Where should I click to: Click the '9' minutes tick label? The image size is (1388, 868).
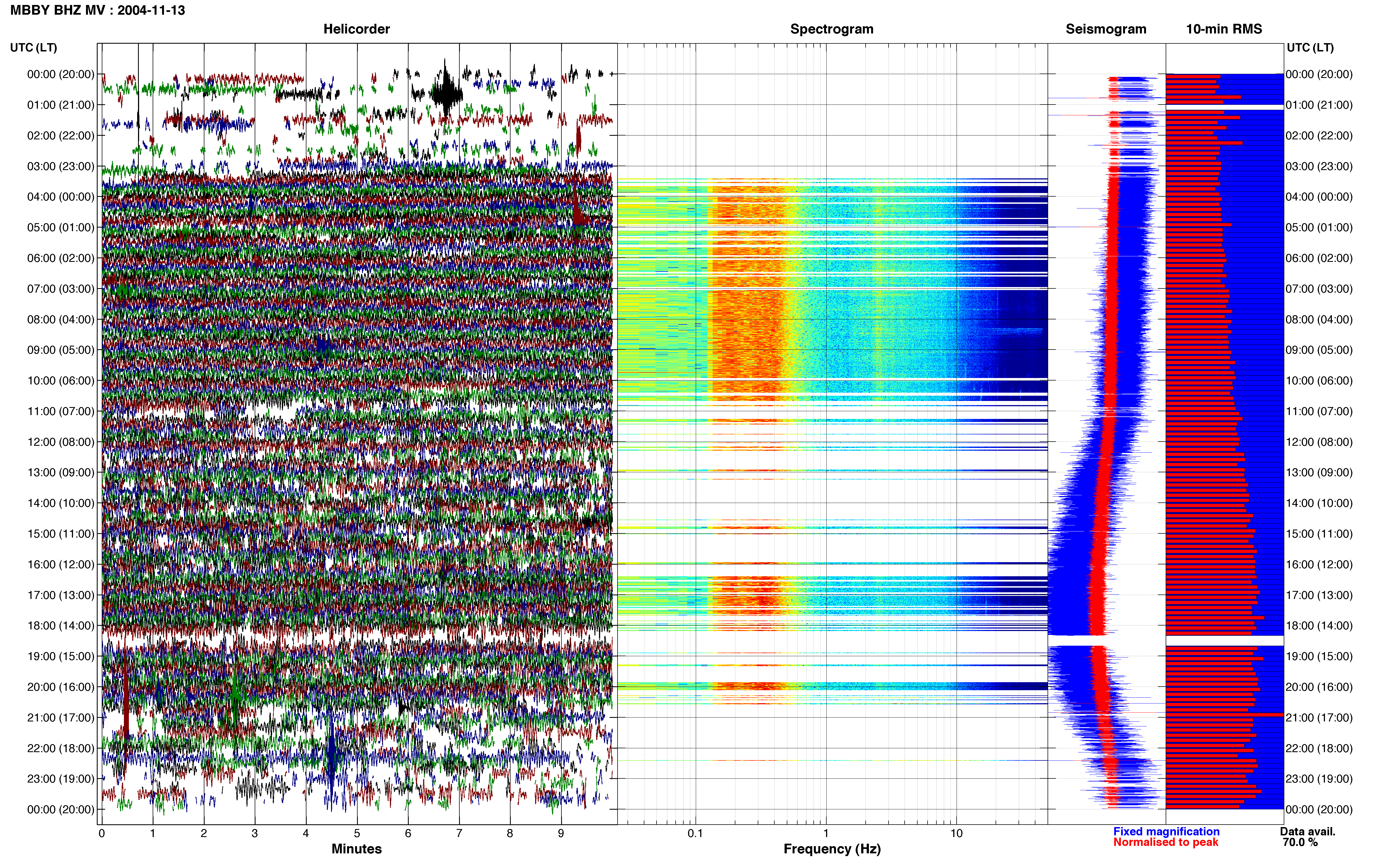point(561,833)
